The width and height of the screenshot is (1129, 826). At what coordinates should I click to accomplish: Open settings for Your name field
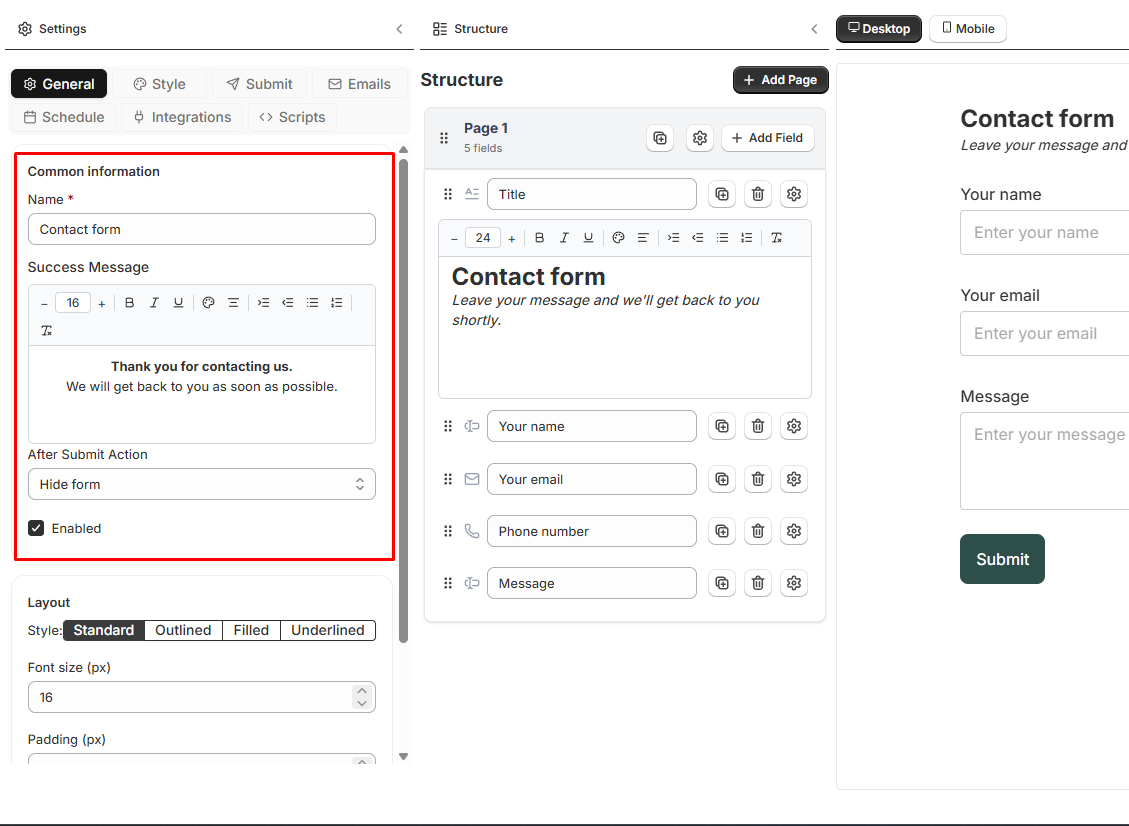(794, 426)
